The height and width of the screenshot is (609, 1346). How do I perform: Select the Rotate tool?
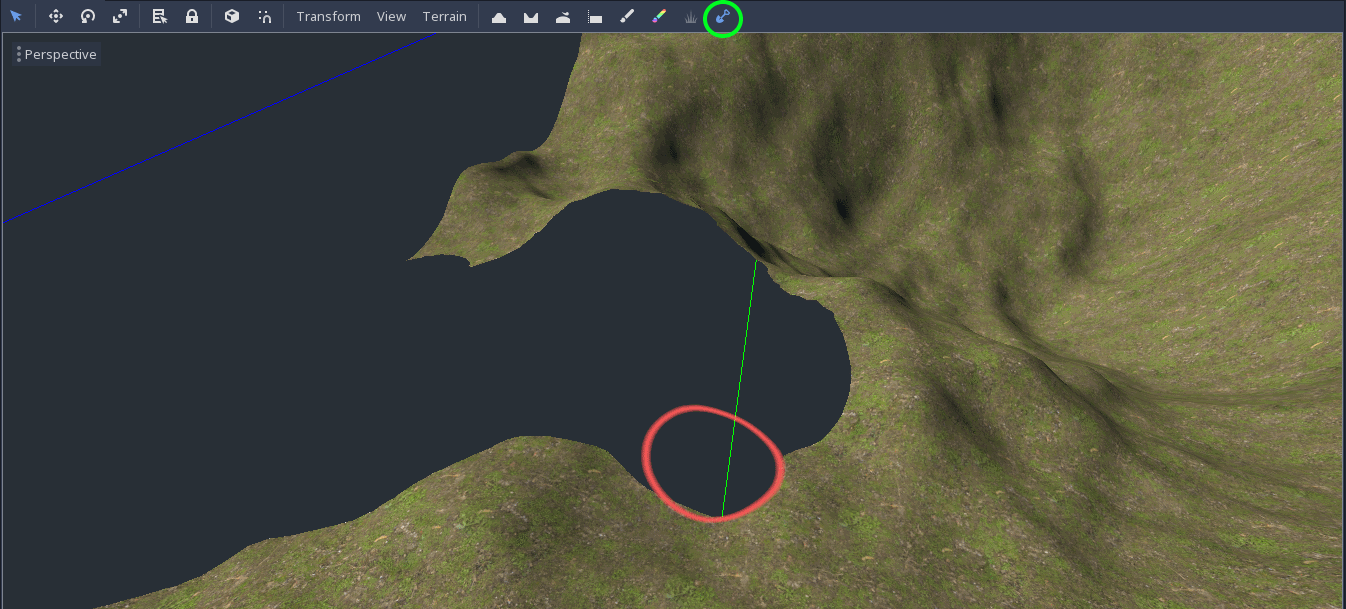click(88, 16)
